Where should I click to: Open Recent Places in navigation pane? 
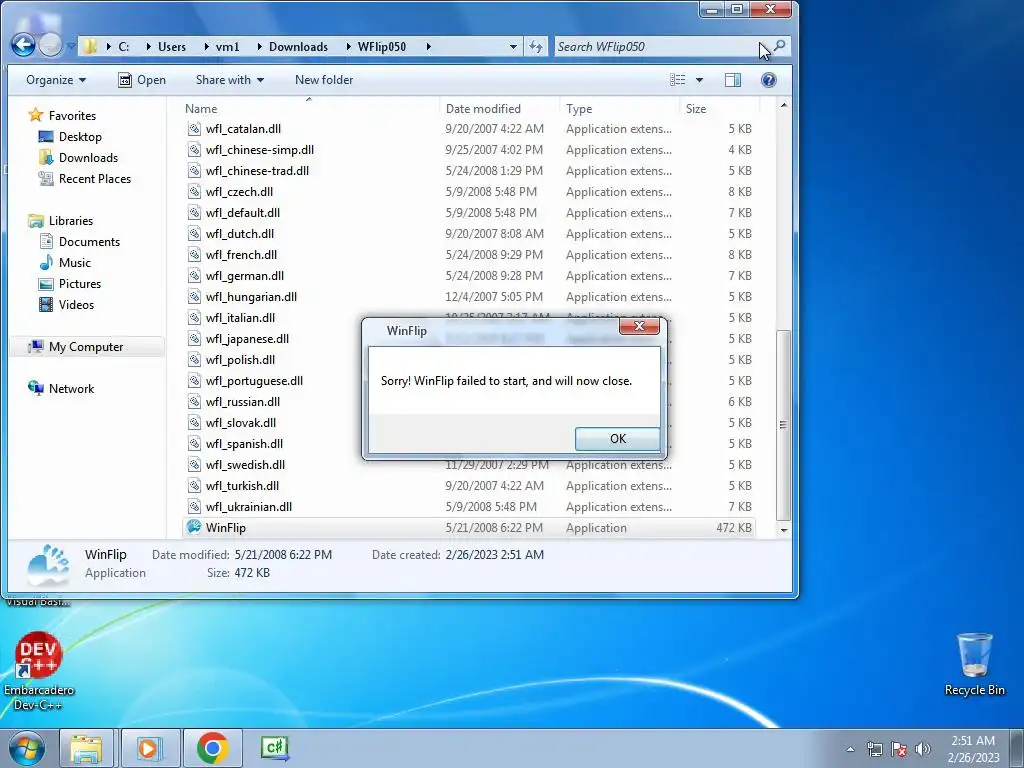95,178
